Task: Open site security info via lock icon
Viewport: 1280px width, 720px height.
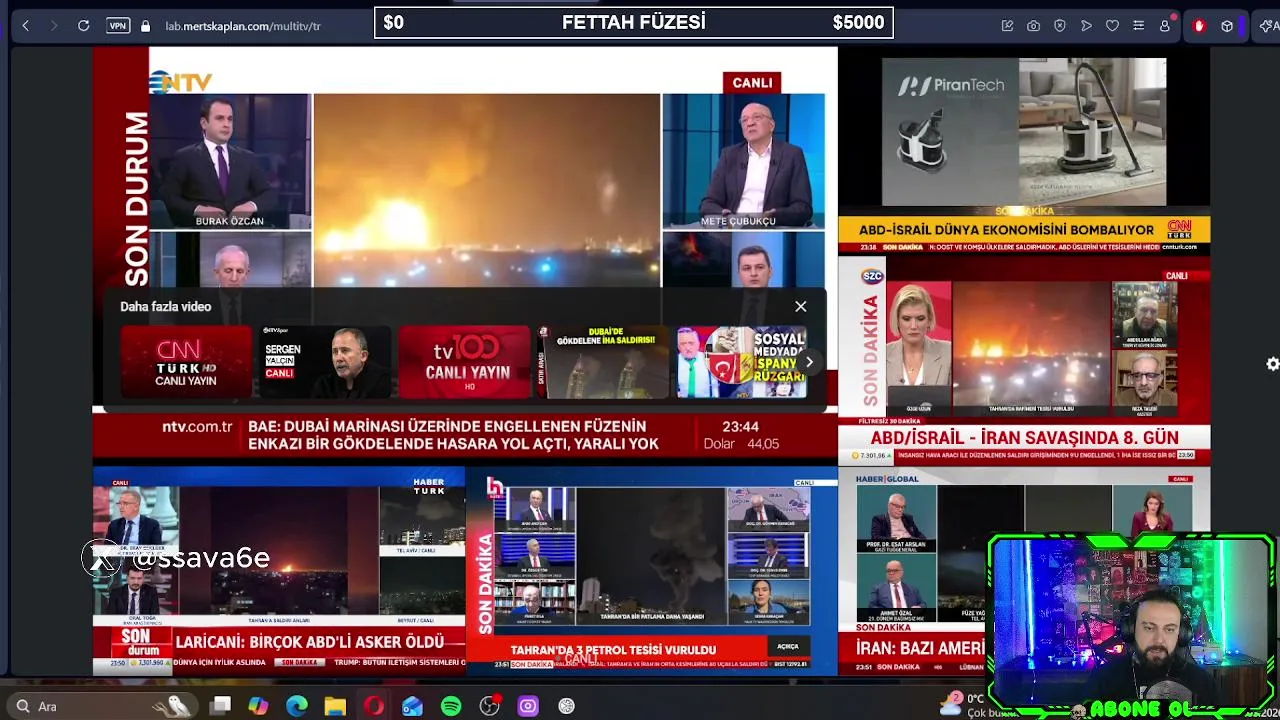Action: point(146,26)
